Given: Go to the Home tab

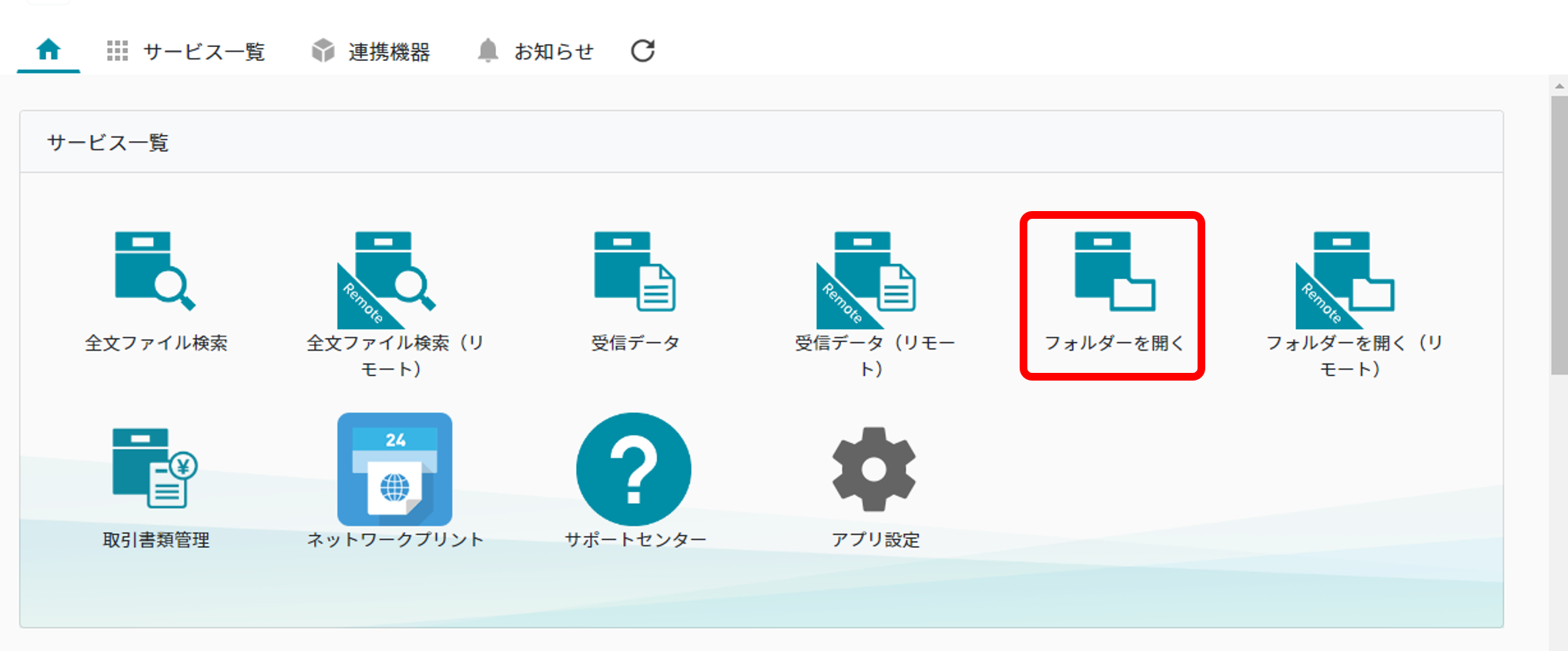Looking at the screenshot, I should 49,51.
